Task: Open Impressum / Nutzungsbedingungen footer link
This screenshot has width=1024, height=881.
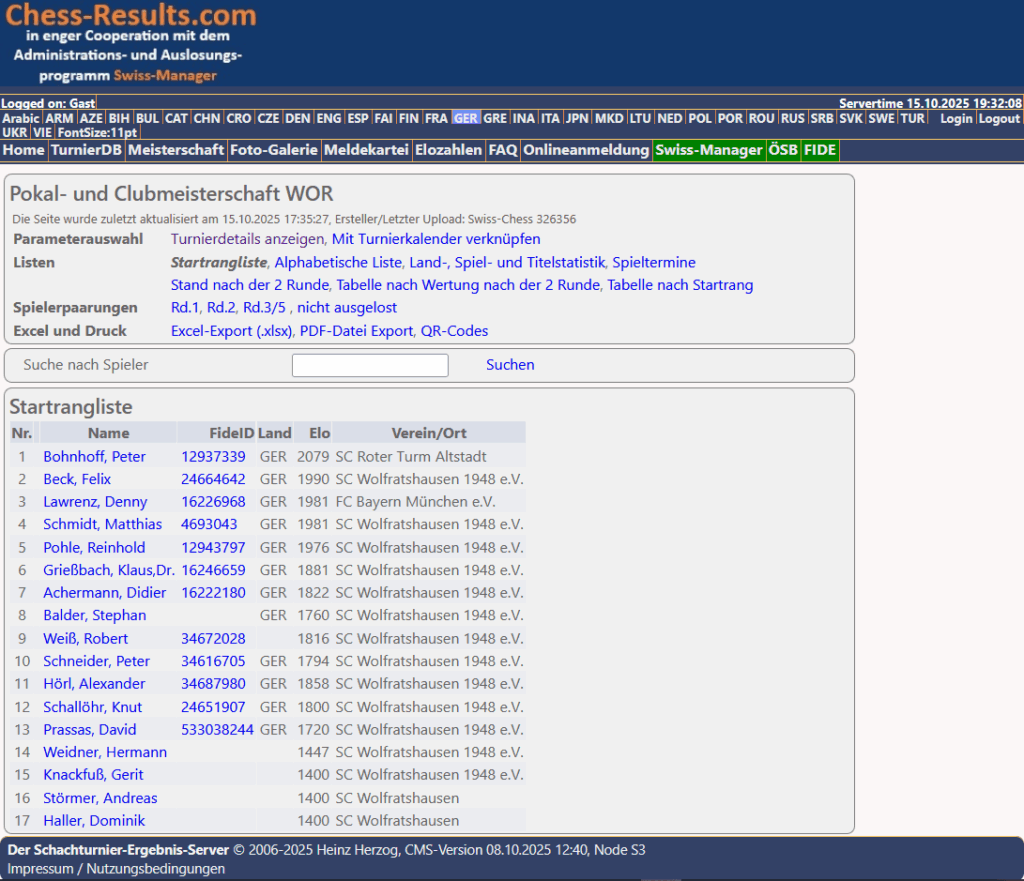Action: click(116, 868)
